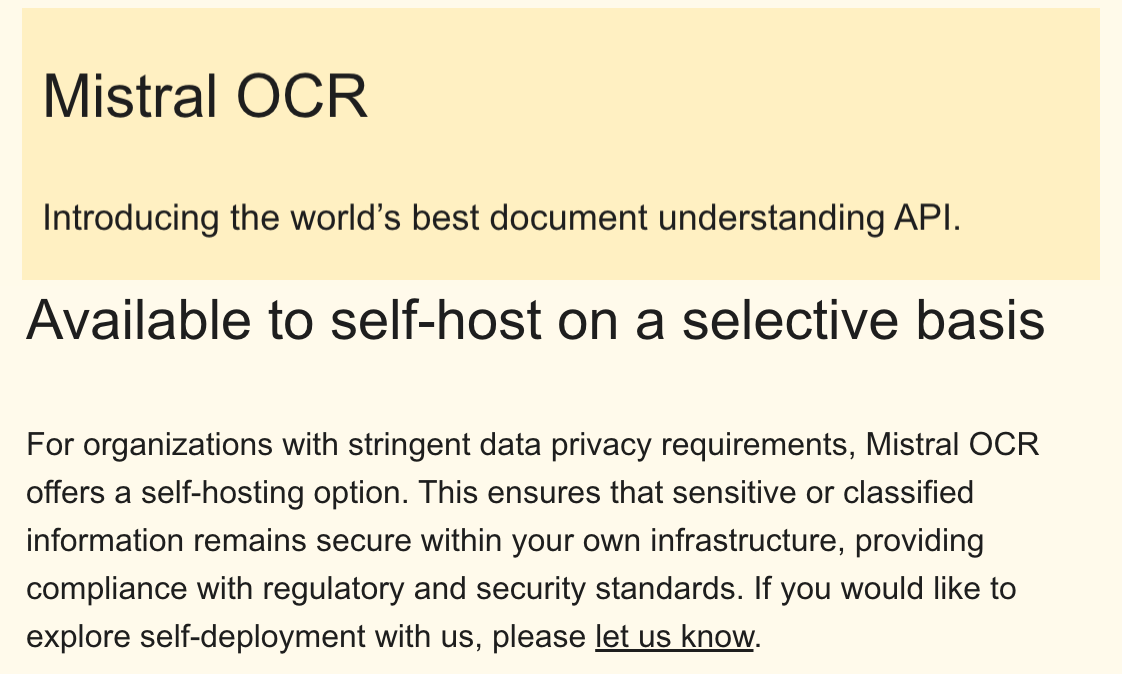This screenshot has height=674, width=1122.
Task: Click the word 'Available' in the heading
Action: pyautogui.click(x=139, y=321)
